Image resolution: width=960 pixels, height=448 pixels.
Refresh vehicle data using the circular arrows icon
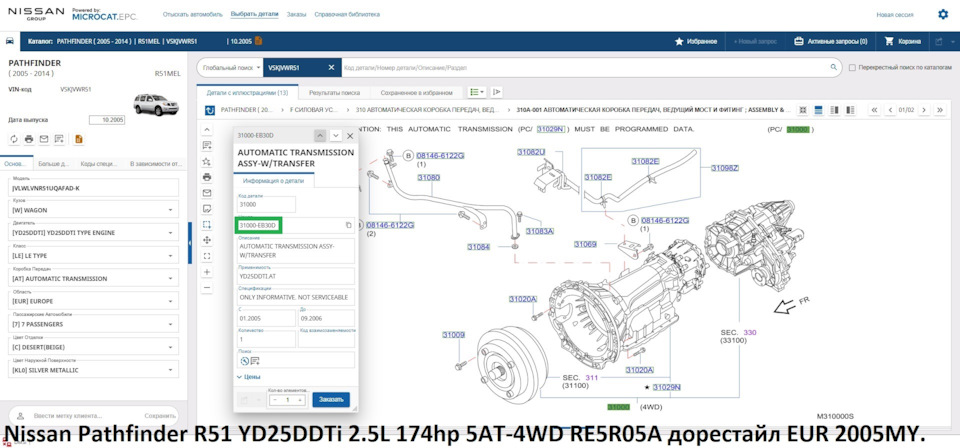[14, 139]
